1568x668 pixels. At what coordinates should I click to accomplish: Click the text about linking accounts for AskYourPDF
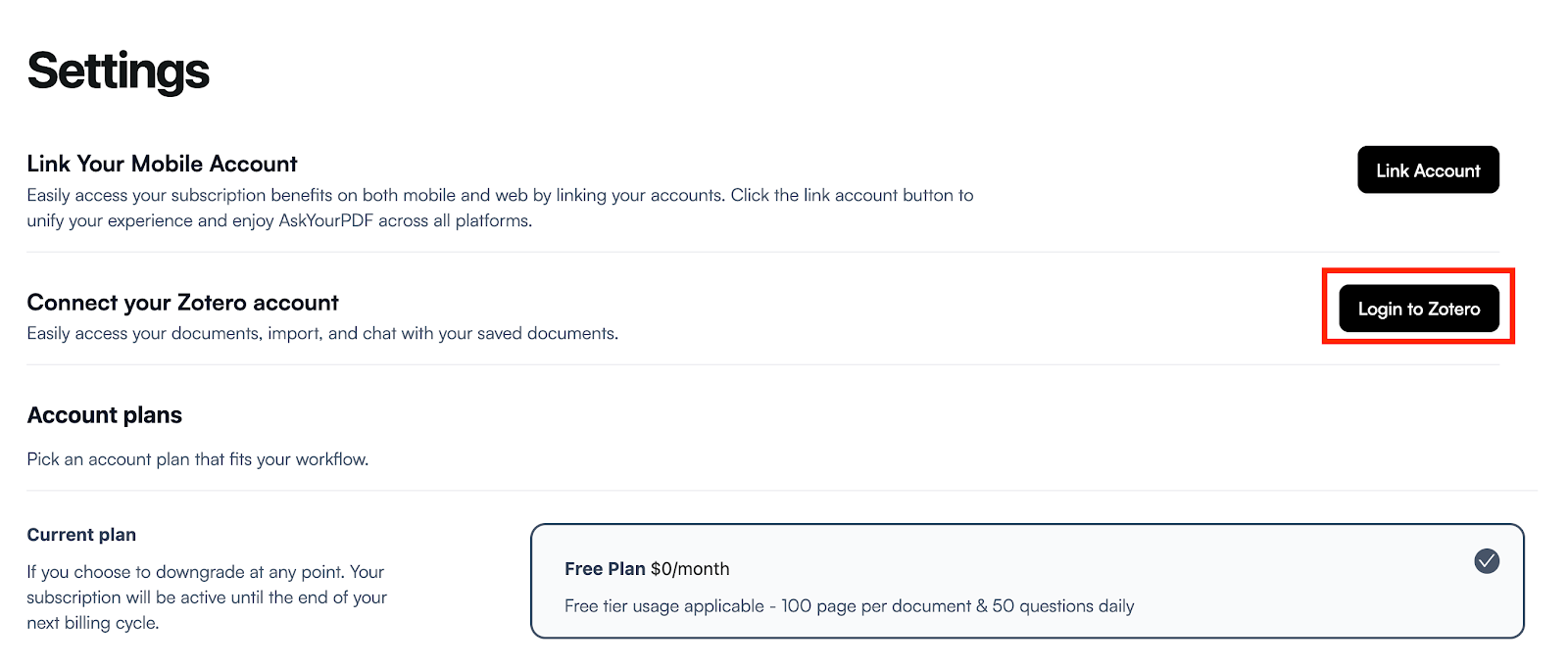pyautogui.click(x=500, y=208)
